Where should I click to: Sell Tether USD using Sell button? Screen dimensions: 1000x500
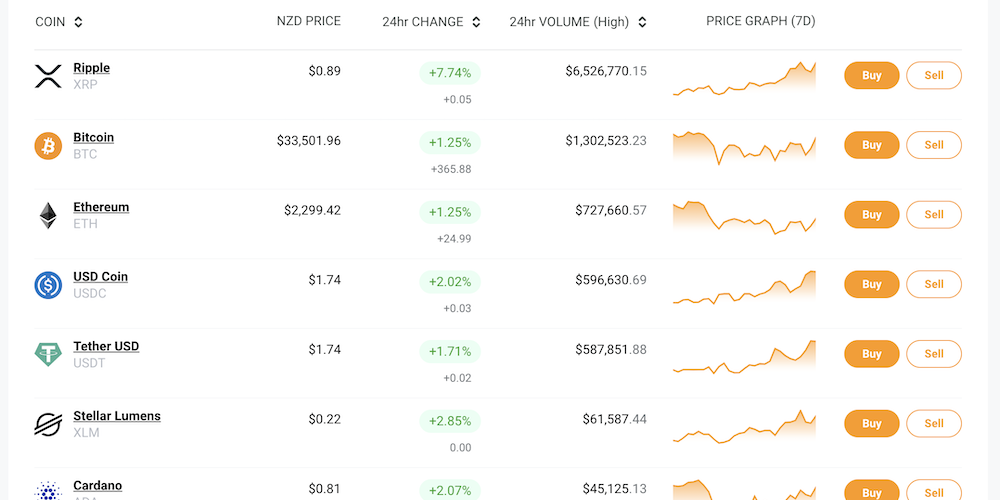933,354
